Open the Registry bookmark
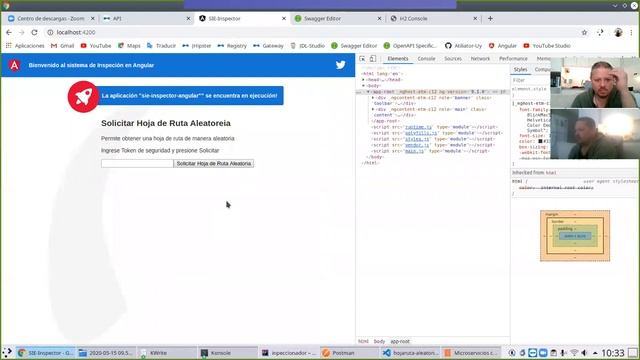The image size is (640, 360). click(x=232, y=46)
